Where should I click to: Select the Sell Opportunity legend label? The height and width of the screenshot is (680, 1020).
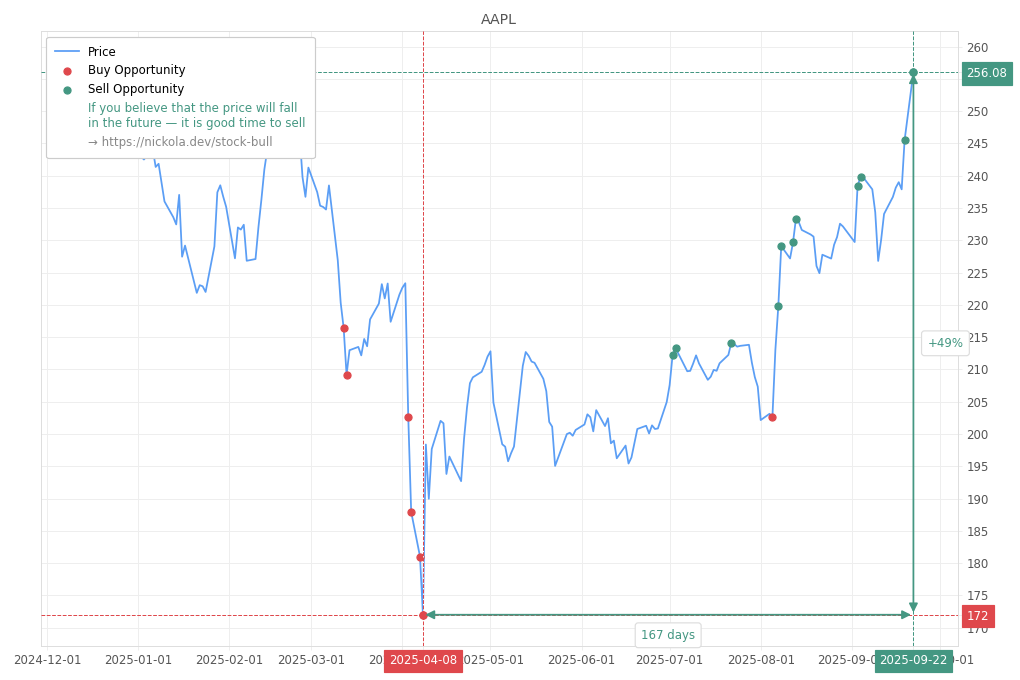136,89
